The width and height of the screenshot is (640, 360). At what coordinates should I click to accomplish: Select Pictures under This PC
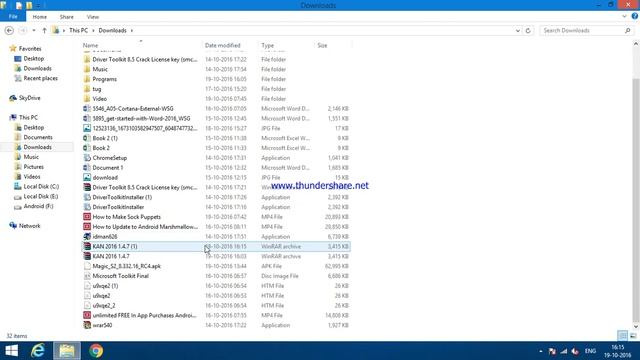click(33, 167)
